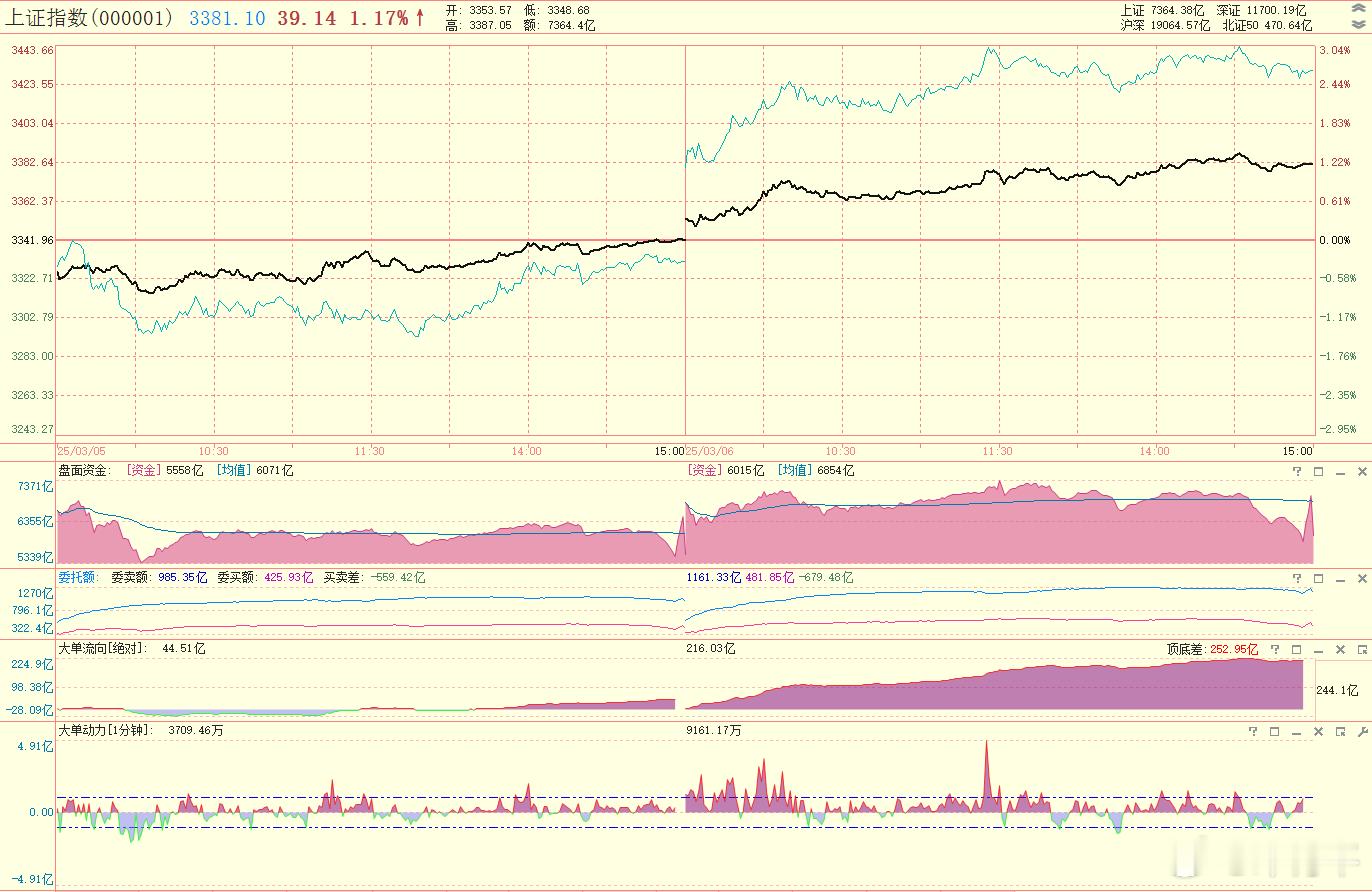1372x892 pixels.
Task: Click the 上证指数(000001) title
Action: coord(89,17)
